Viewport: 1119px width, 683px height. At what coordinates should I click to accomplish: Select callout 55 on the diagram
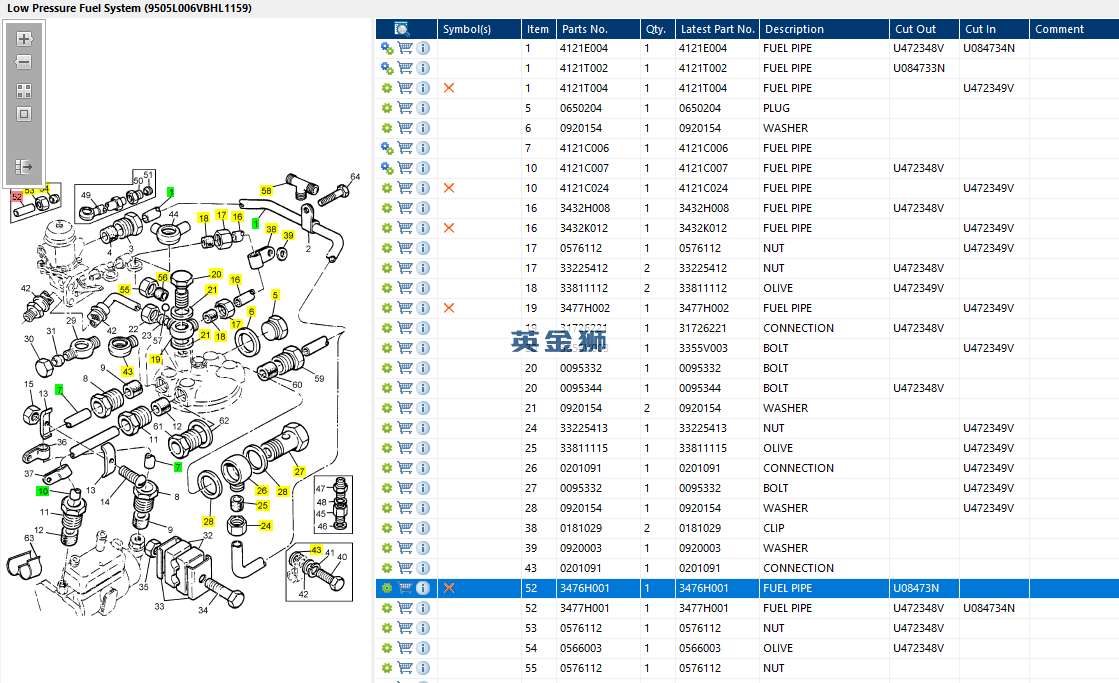pyautogui.click(x=125, y=290)
